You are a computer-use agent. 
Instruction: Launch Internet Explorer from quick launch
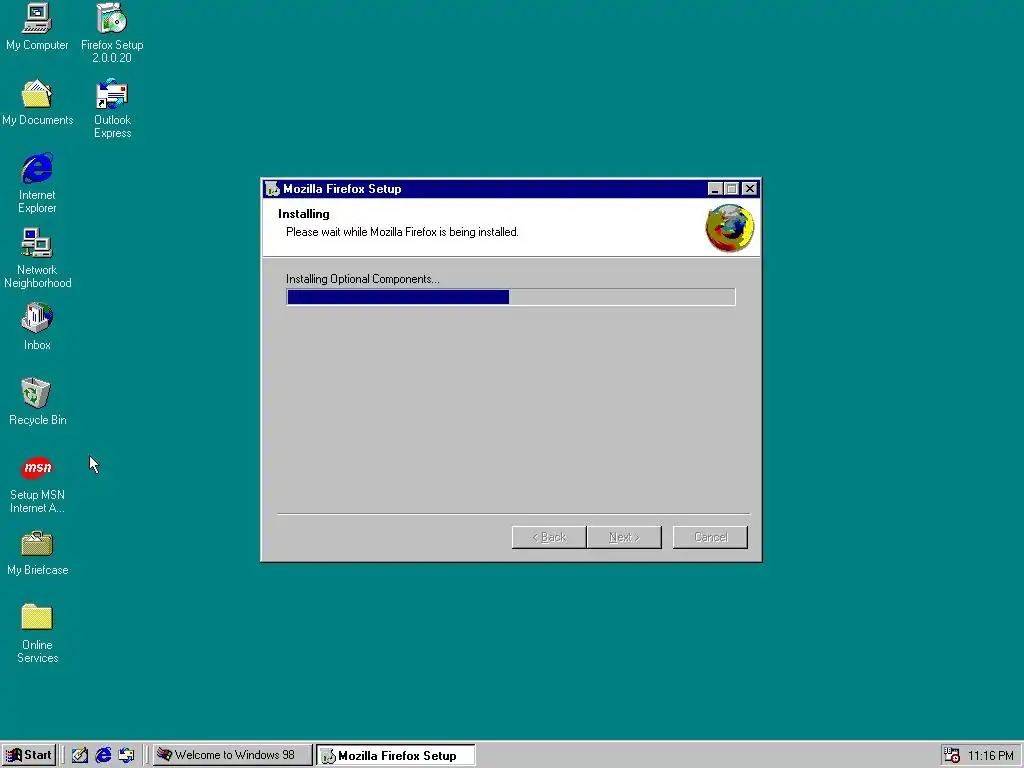103,755
